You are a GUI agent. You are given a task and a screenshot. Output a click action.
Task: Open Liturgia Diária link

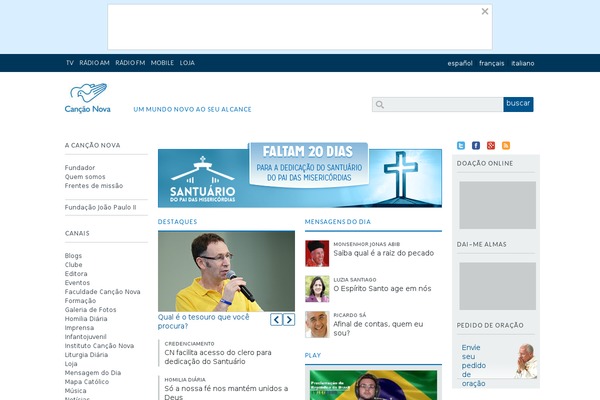pos(86,354)
